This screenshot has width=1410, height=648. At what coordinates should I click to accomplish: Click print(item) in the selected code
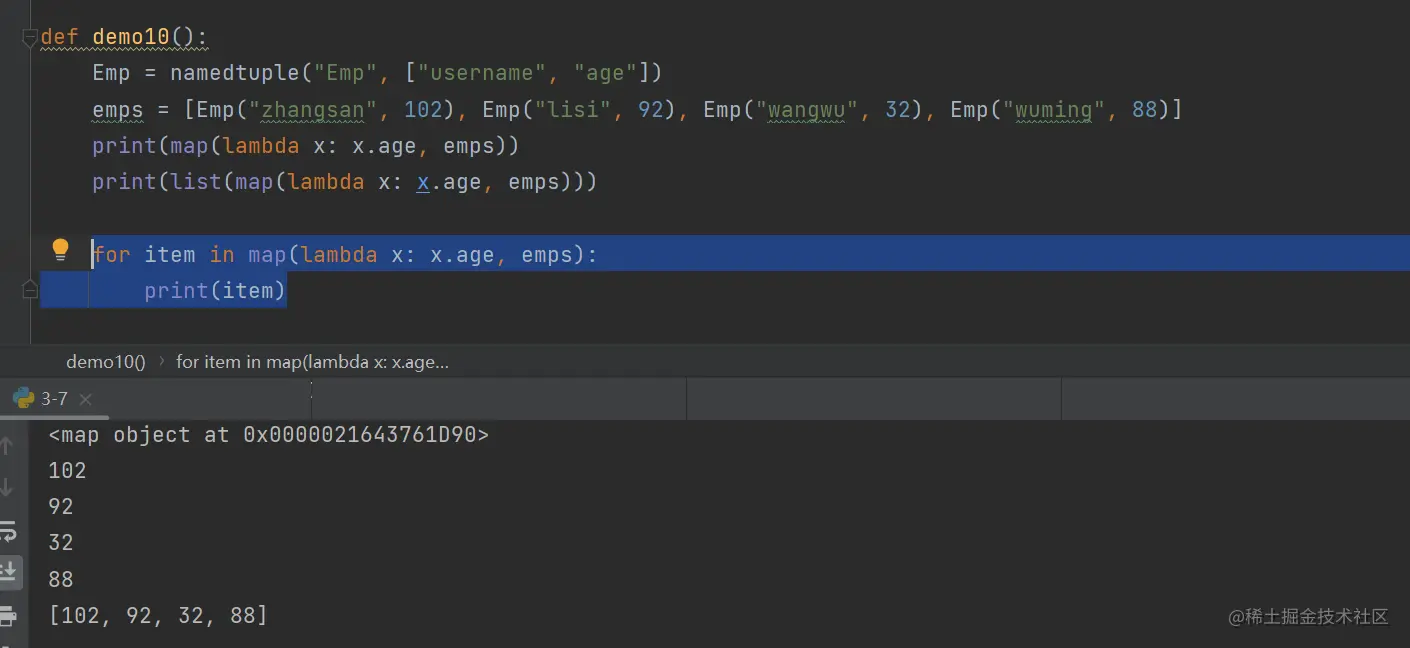pyautogui.click(x=215, y=291)
